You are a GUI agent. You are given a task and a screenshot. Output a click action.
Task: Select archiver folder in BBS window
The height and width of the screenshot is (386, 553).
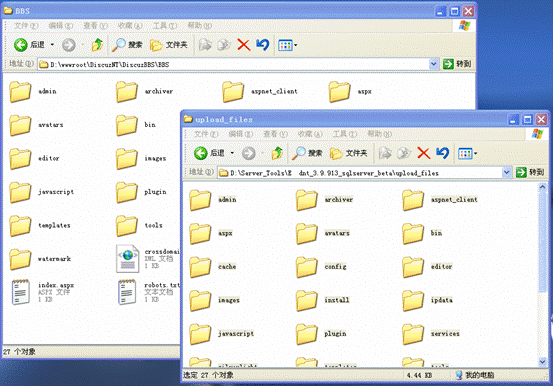point(145,91)
